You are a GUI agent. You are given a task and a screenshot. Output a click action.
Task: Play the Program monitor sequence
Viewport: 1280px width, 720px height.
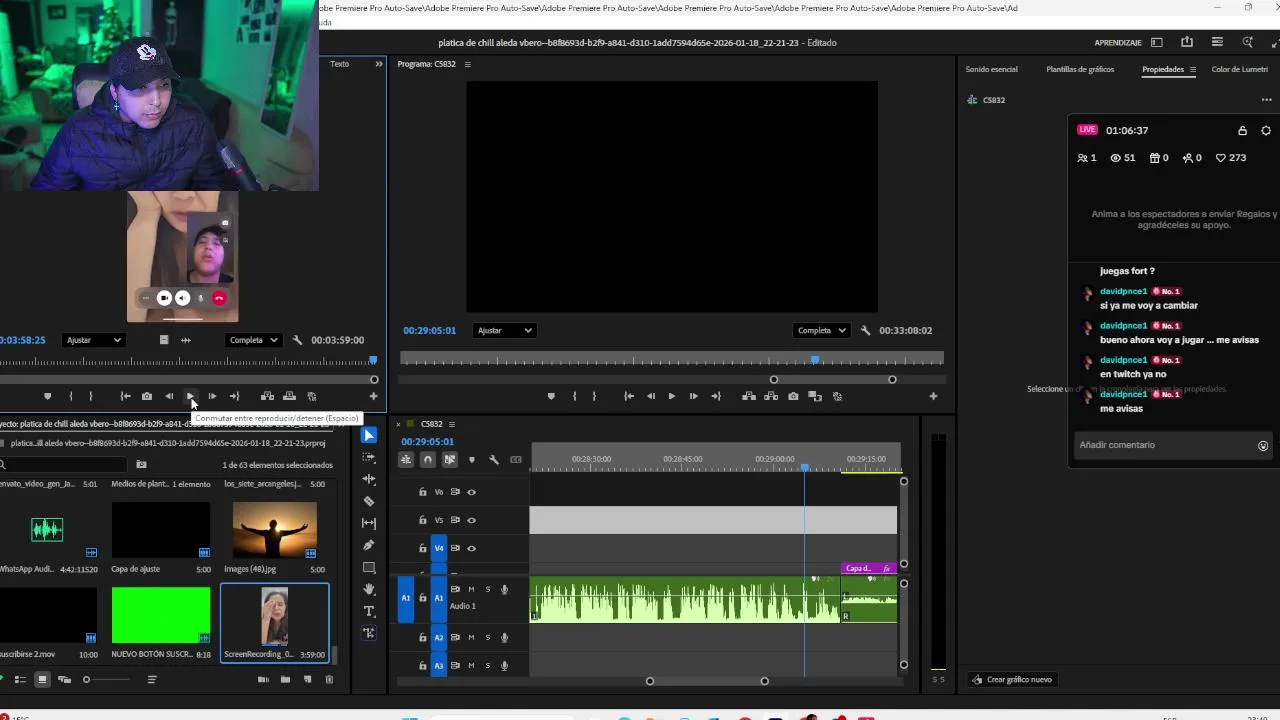[x=671, y=396]
